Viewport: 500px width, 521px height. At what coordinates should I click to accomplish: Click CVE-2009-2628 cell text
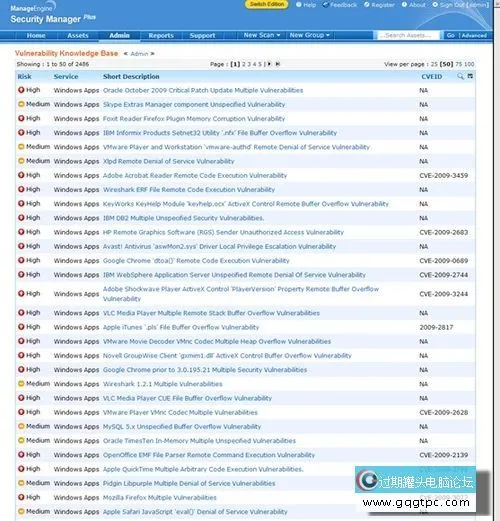point(444,412)
